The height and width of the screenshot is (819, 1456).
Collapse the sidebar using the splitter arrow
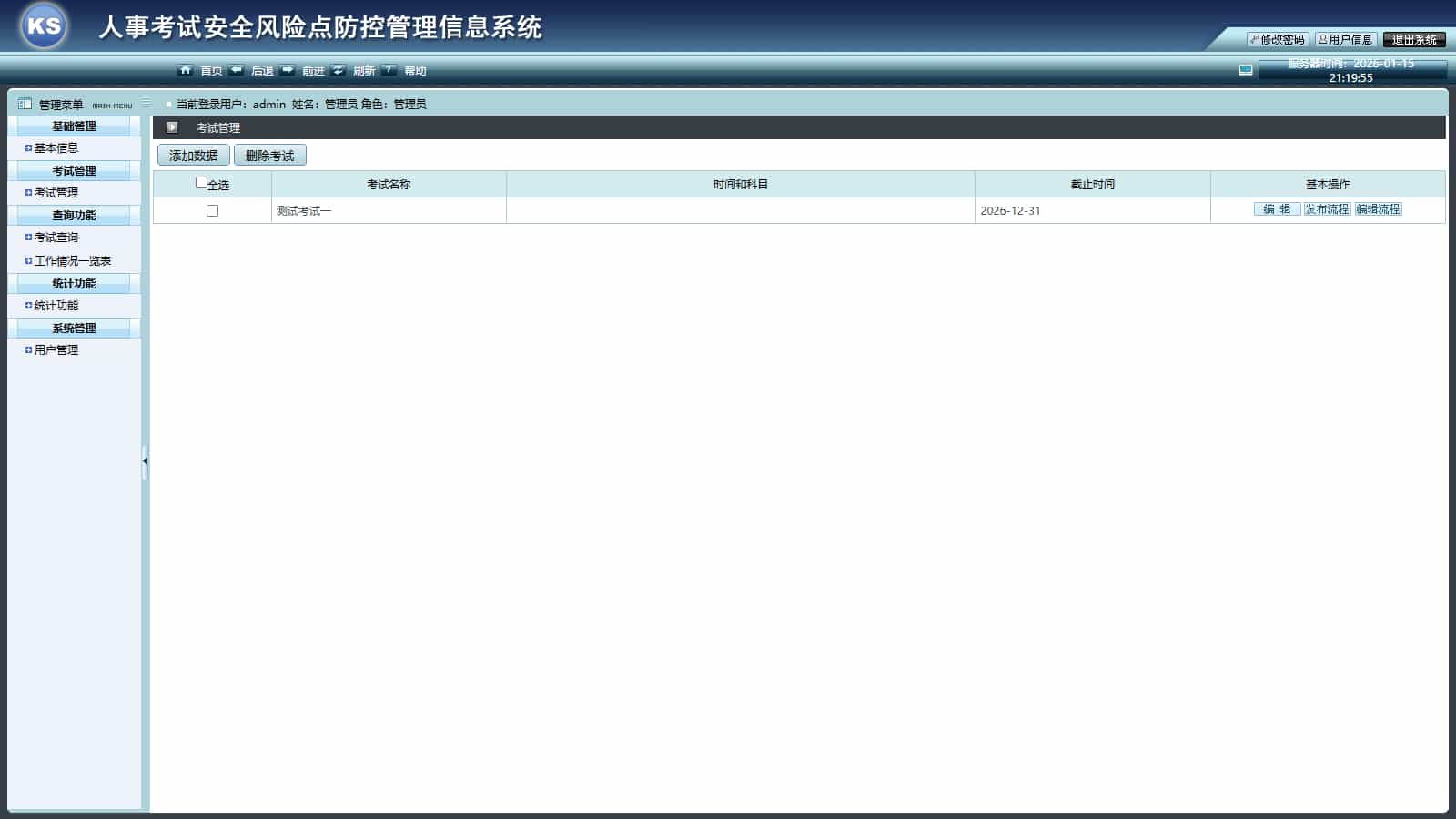pos(145,461)
